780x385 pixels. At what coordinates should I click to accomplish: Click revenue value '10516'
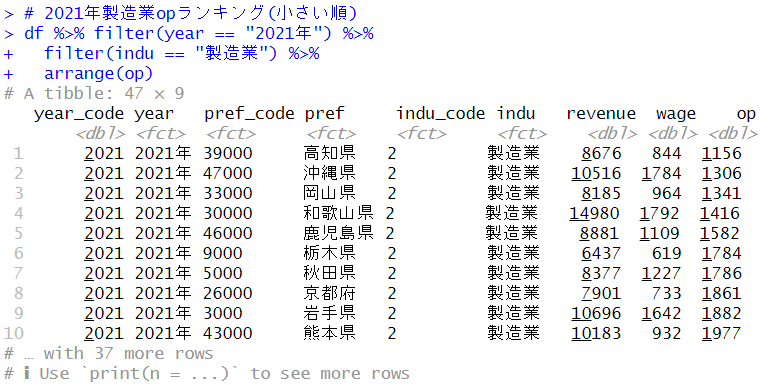tap(596, 173)
